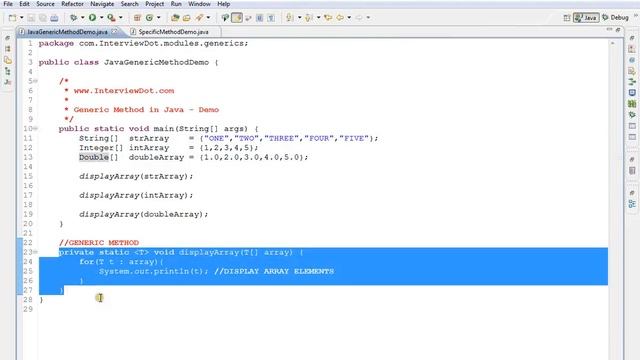The width and height of the screenshot is (640, 360).
Task: Click displayArray(strArray) call on line 15
Action: tap(136, 176)
